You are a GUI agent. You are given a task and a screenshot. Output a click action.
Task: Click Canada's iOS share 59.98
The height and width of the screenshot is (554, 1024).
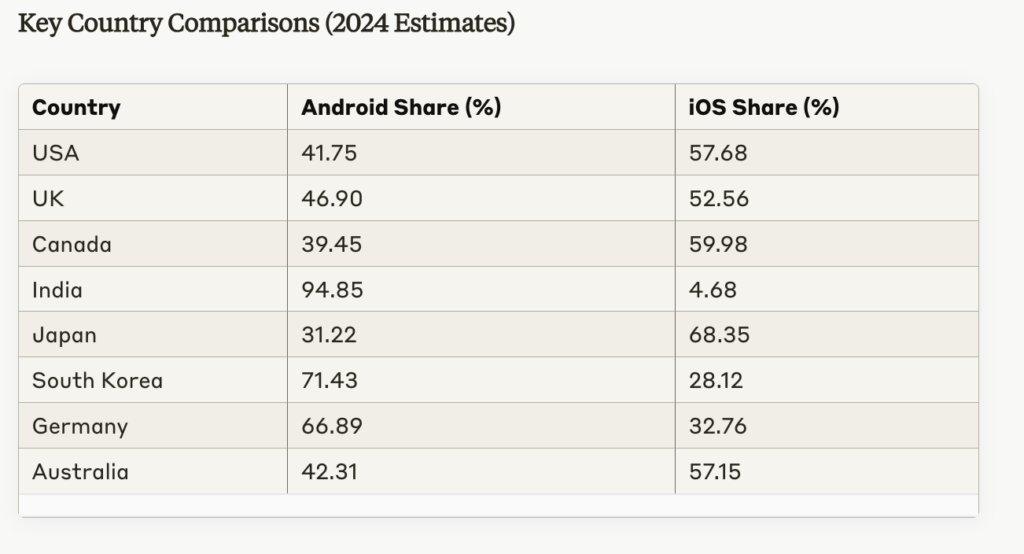[x=719, y=245]
